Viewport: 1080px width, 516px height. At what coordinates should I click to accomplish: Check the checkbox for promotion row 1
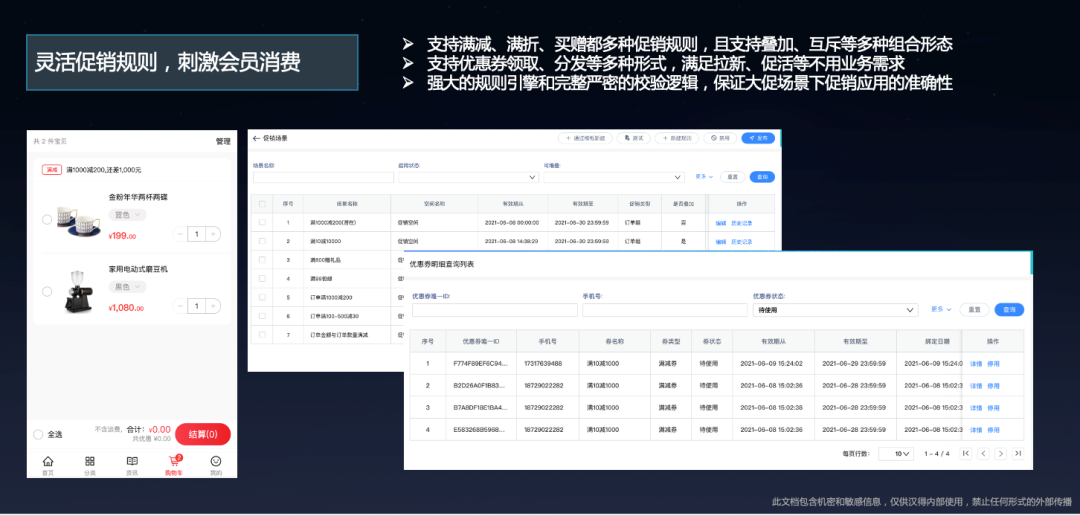click(263, 222)
